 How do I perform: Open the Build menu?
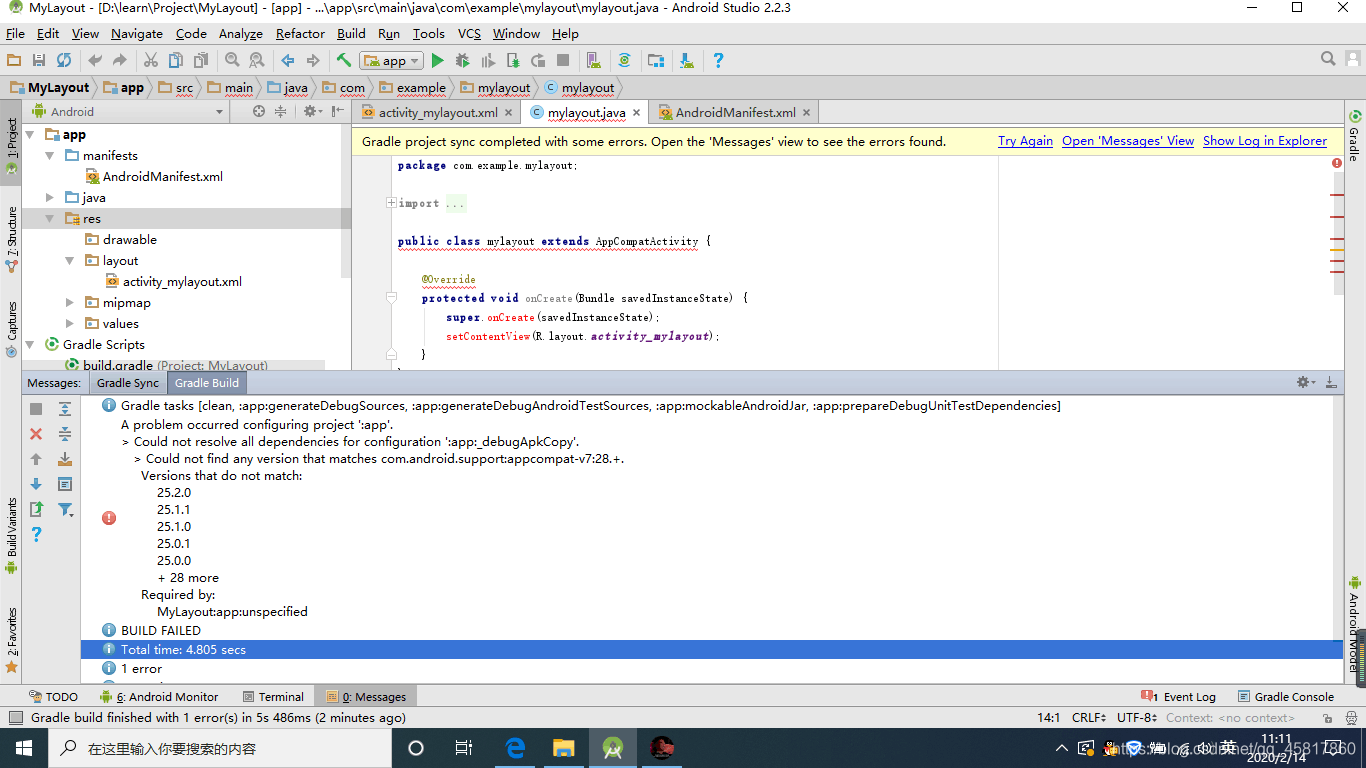coord(351,33)
